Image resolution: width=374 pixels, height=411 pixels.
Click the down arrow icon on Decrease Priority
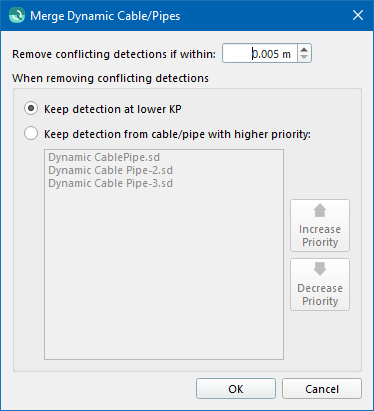320,268
